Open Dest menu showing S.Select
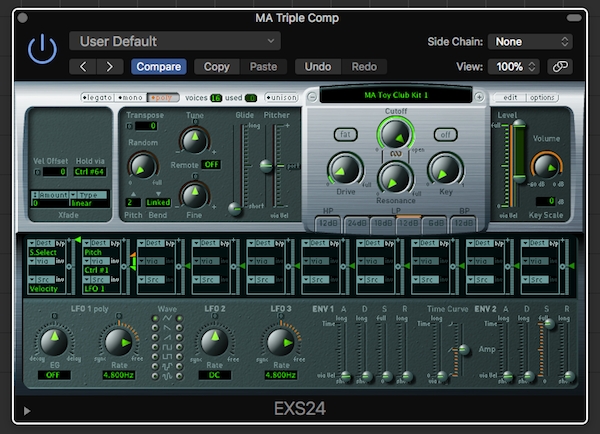600x434 pixels. (x=41, y=243)
